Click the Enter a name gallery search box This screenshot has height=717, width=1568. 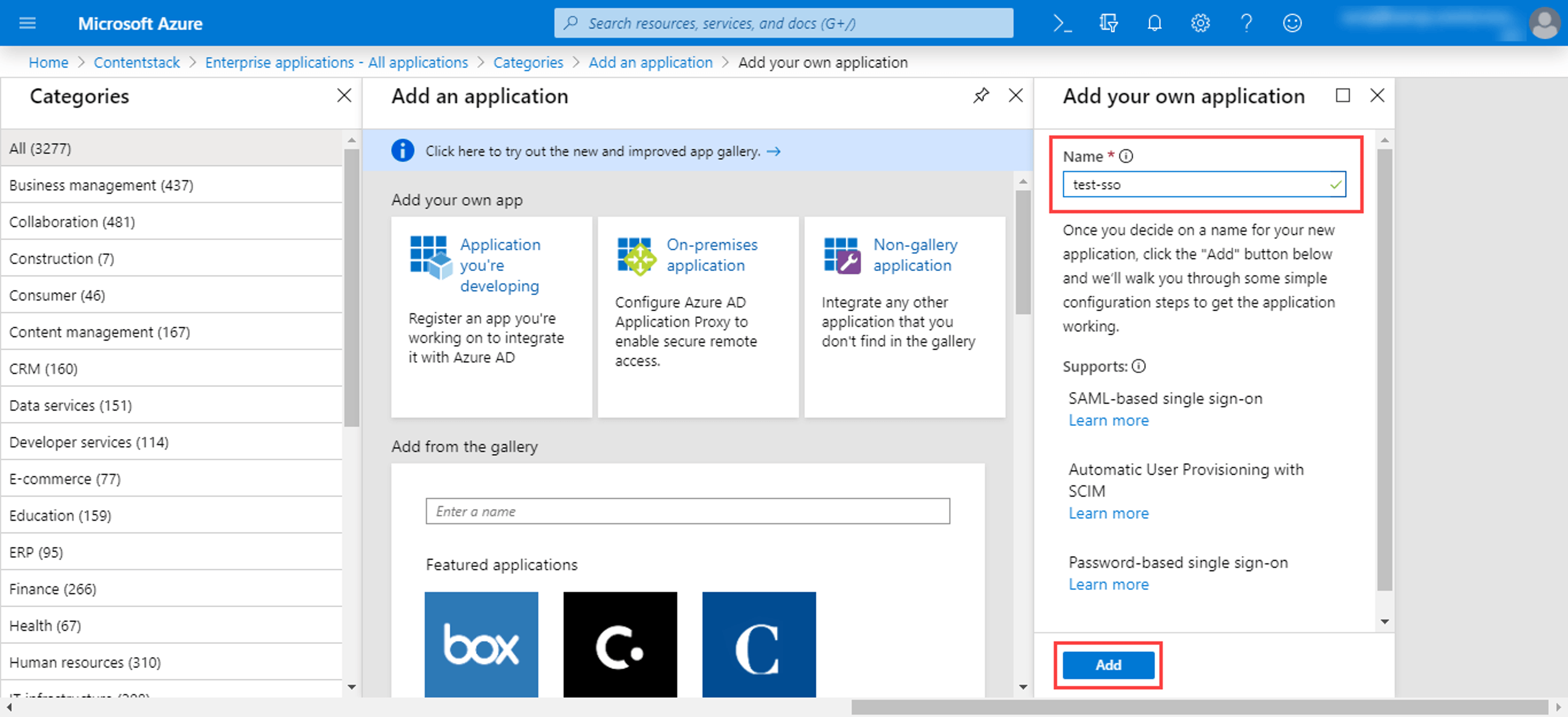pyautogui.click(x=687, y=511)
